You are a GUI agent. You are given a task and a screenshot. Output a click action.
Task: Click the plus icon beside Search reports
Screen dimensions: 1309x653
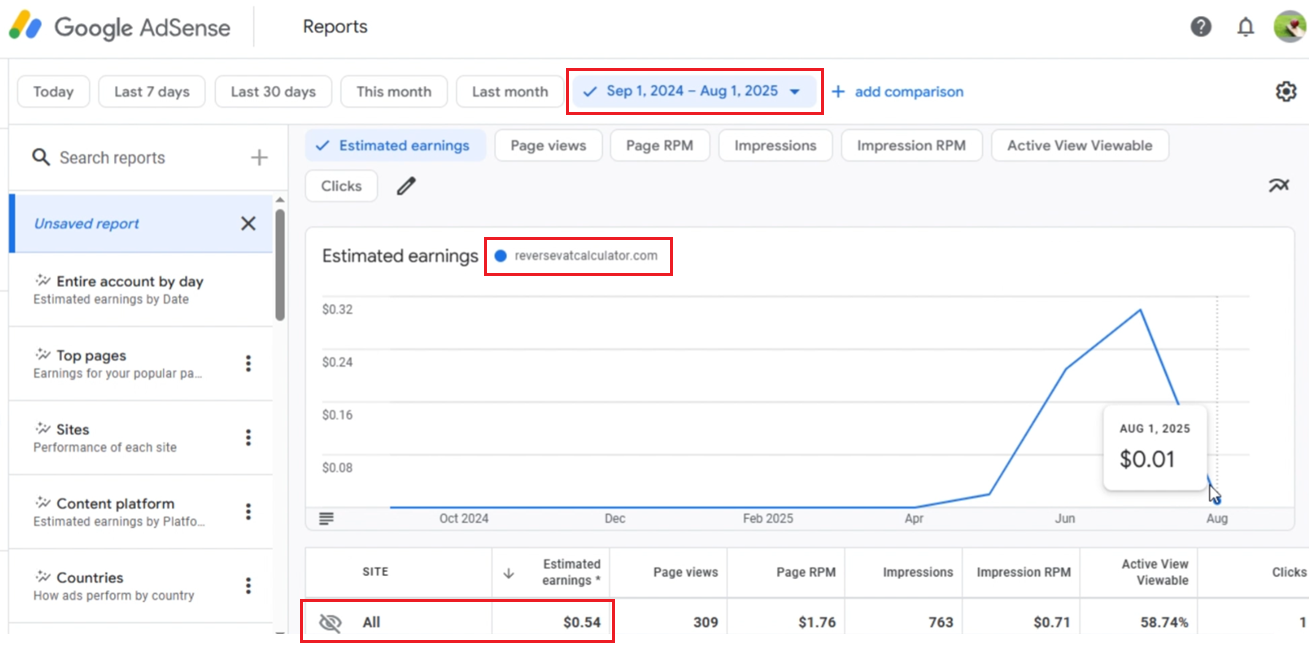259,157
